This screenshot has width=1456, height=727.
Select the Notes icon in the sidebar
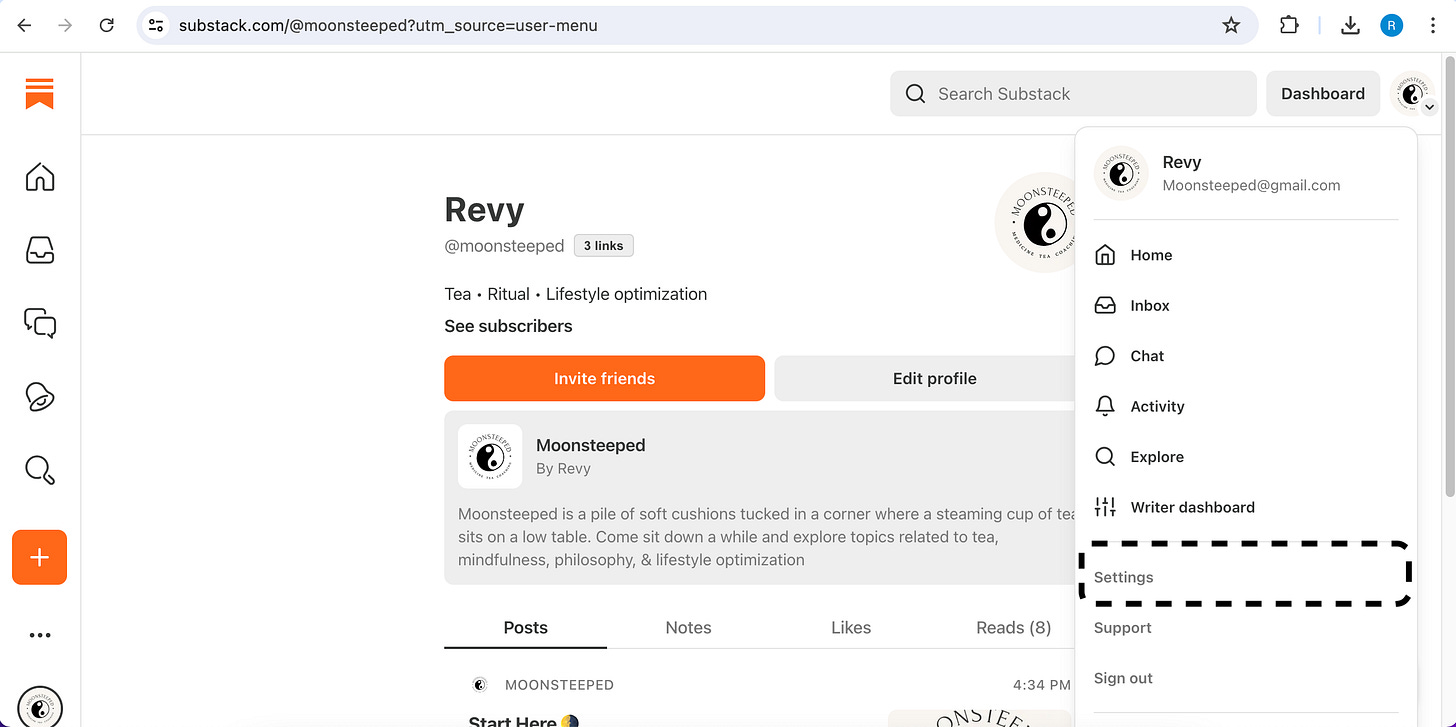(39, 396)
